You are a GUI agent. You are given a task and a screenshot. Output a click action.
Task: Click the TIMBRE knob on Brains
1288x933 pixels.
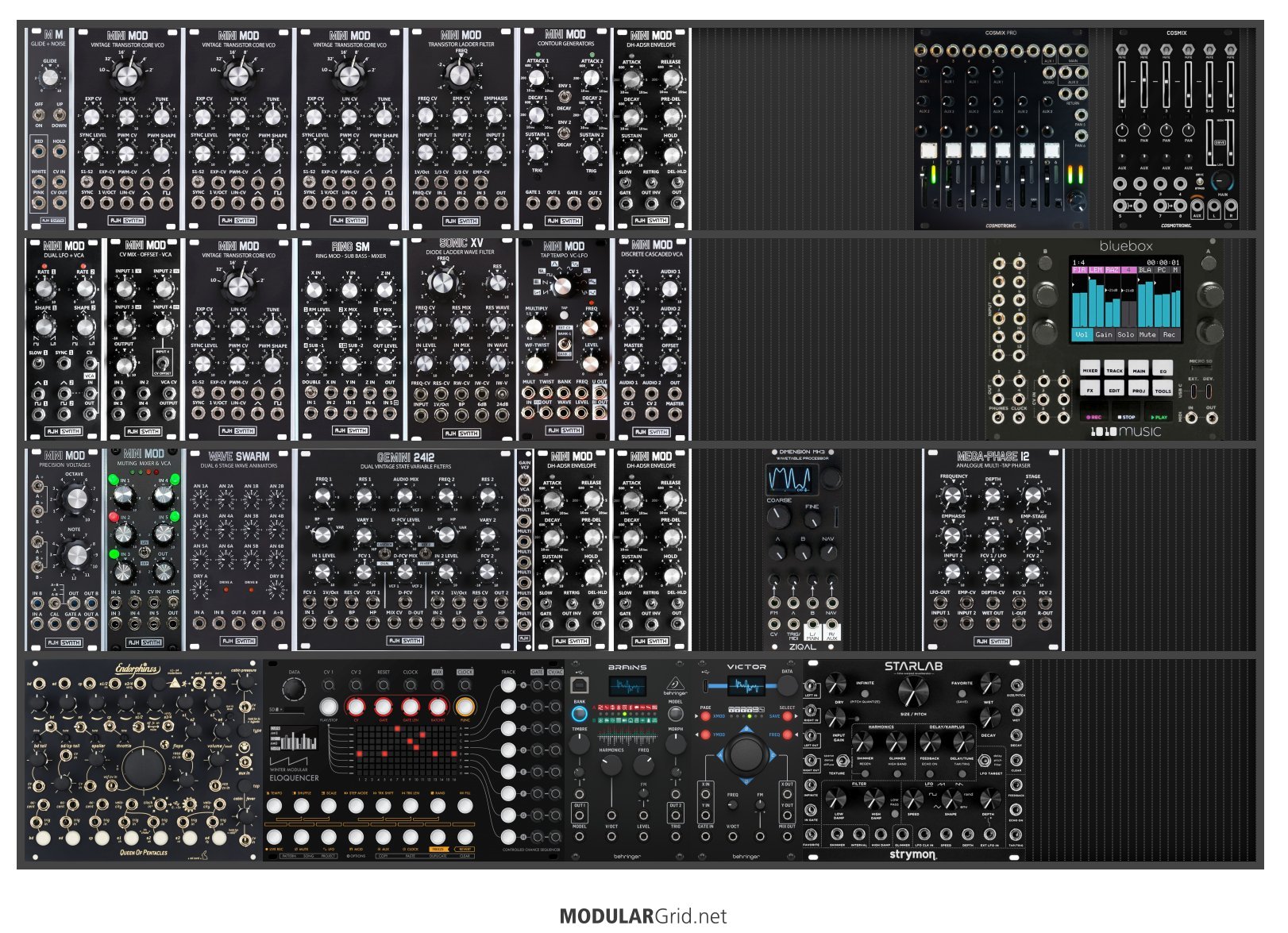tap(580, 744)
